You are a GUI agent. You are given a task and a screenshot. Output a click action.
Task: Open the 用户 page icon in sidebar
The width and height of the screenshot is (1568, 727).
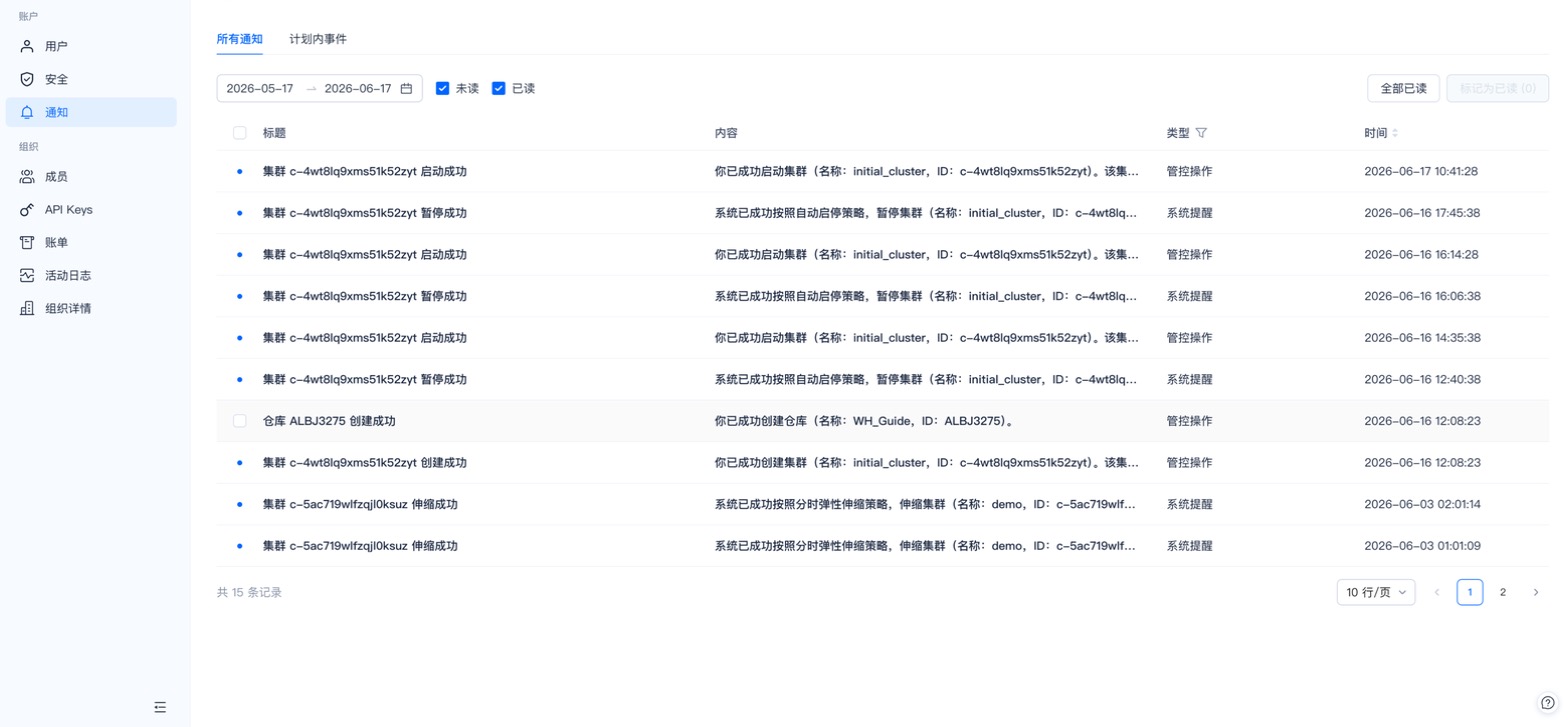tap(27, 46)
